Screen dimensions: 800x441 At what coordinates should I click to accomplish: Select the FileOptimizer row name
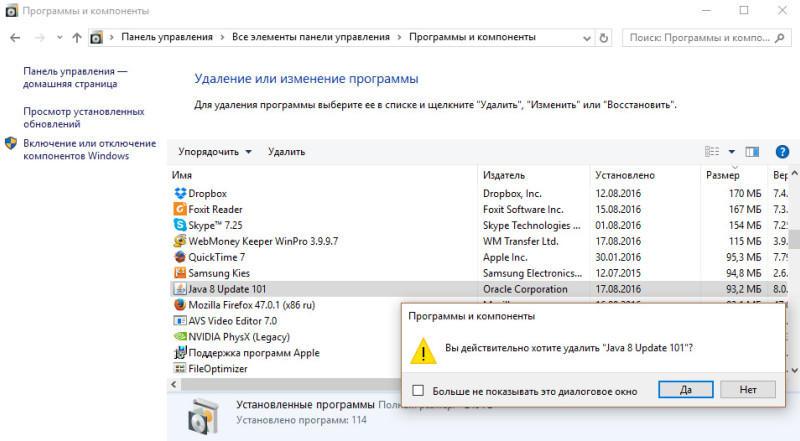(218, 369)
